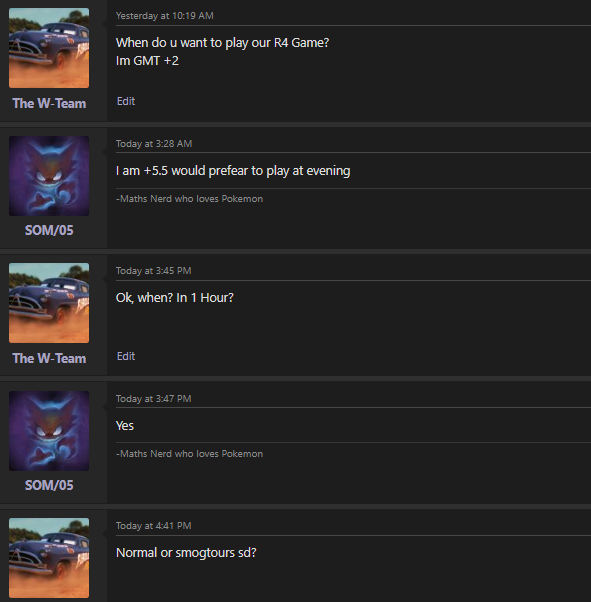Open The W-Team car avatar on 3:45 PM message
591x602 pixels.
pyautogui.click(x=49, y=303)
